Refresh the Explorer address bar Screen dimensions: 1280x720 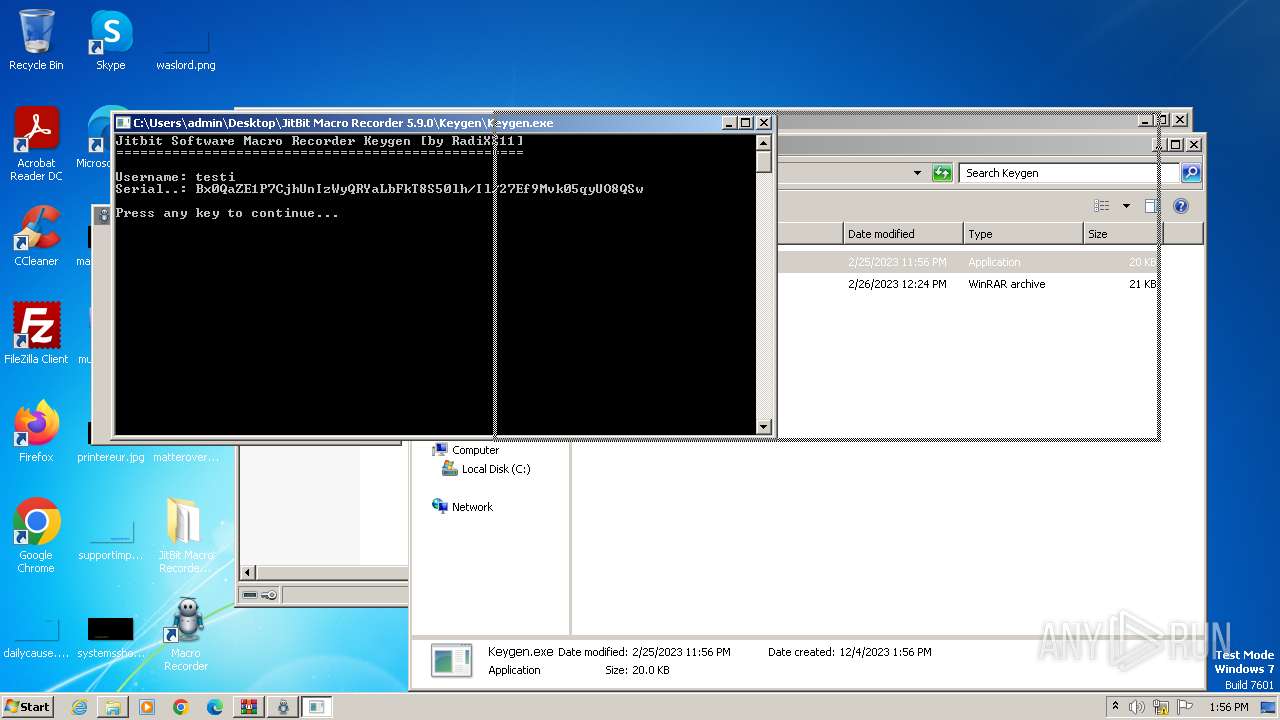point(942,173)
